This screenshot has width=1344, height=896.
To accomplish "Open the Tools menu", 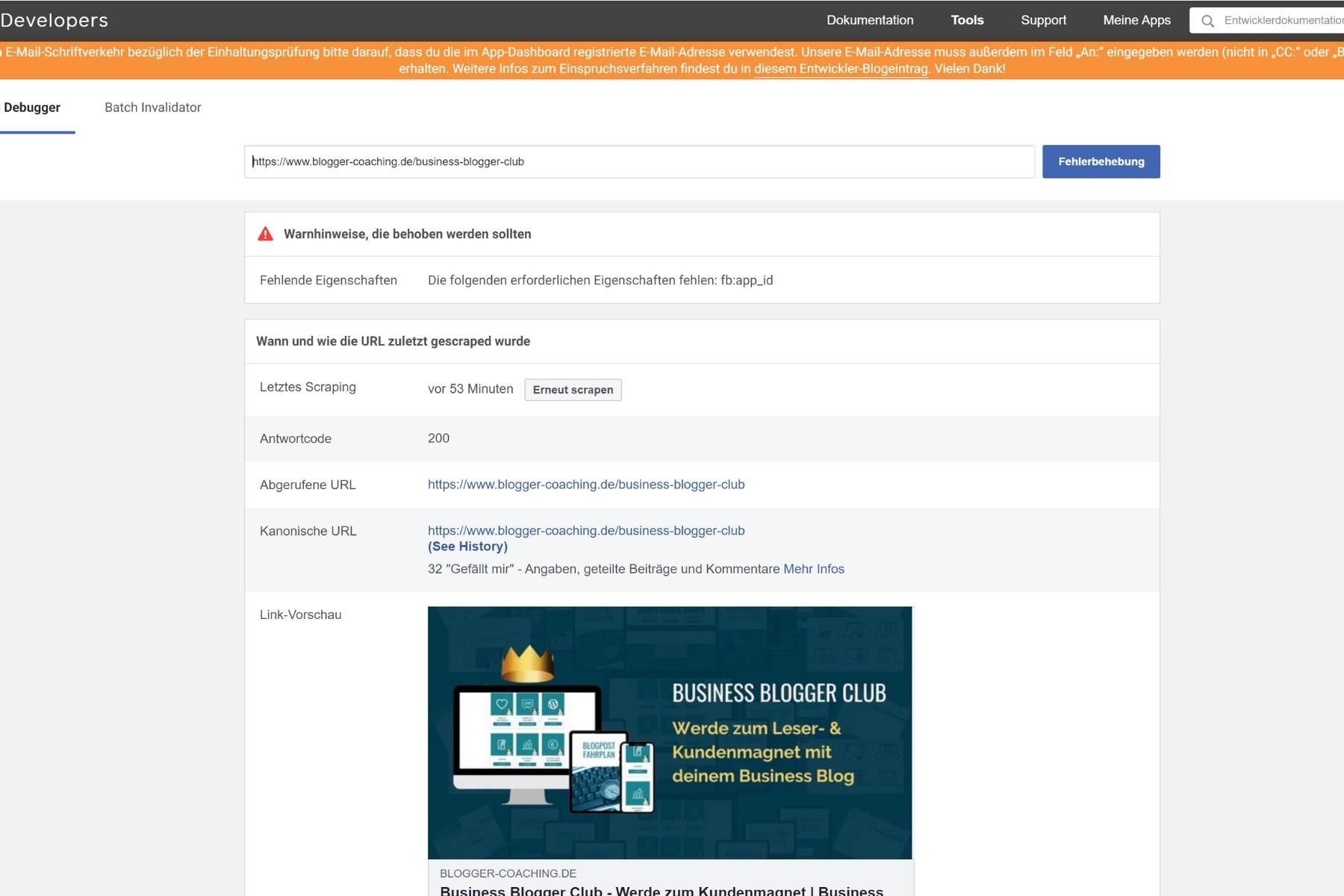I will 967,20.
